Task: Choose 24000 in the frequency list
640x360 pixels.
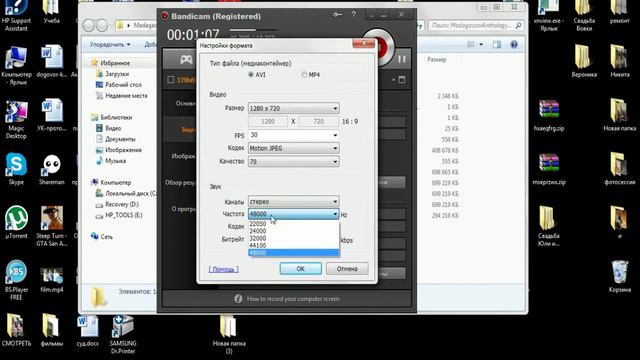Action: (293, 231)
